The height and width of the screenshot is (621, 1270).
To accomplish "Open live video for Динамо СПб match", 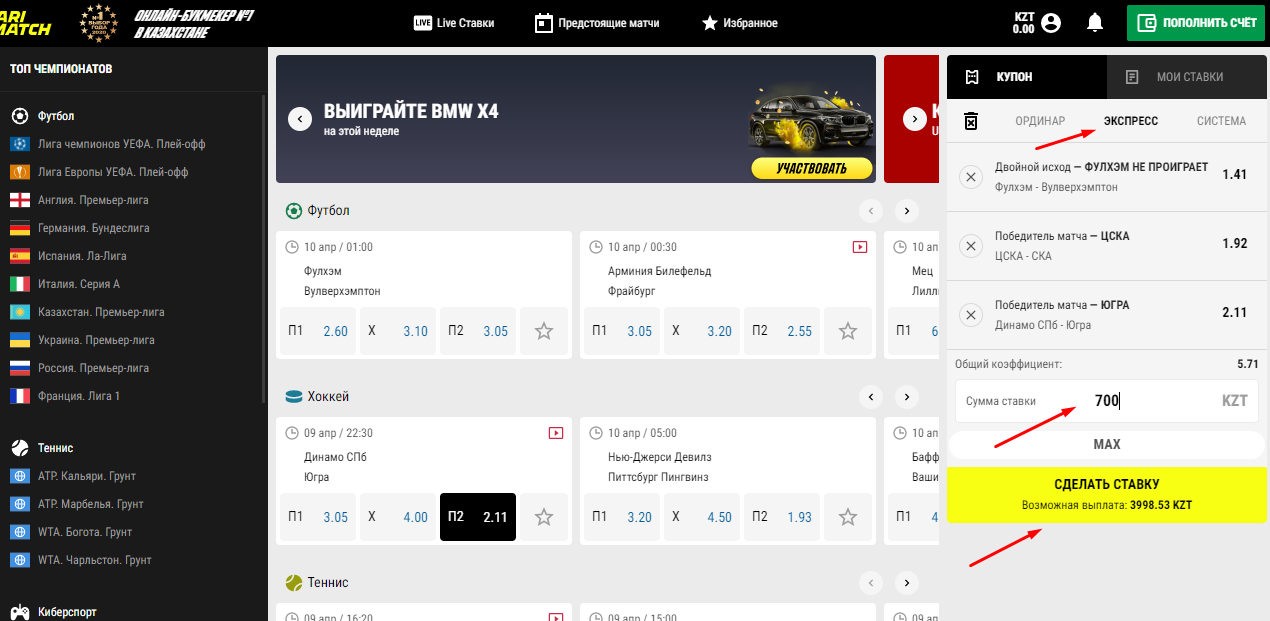I will click(556, 433).
